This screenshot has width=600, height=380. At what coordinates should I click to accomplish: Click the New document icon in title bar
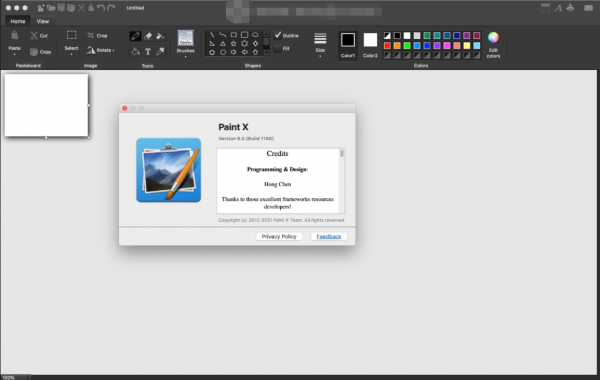click(x=40, y=8)
